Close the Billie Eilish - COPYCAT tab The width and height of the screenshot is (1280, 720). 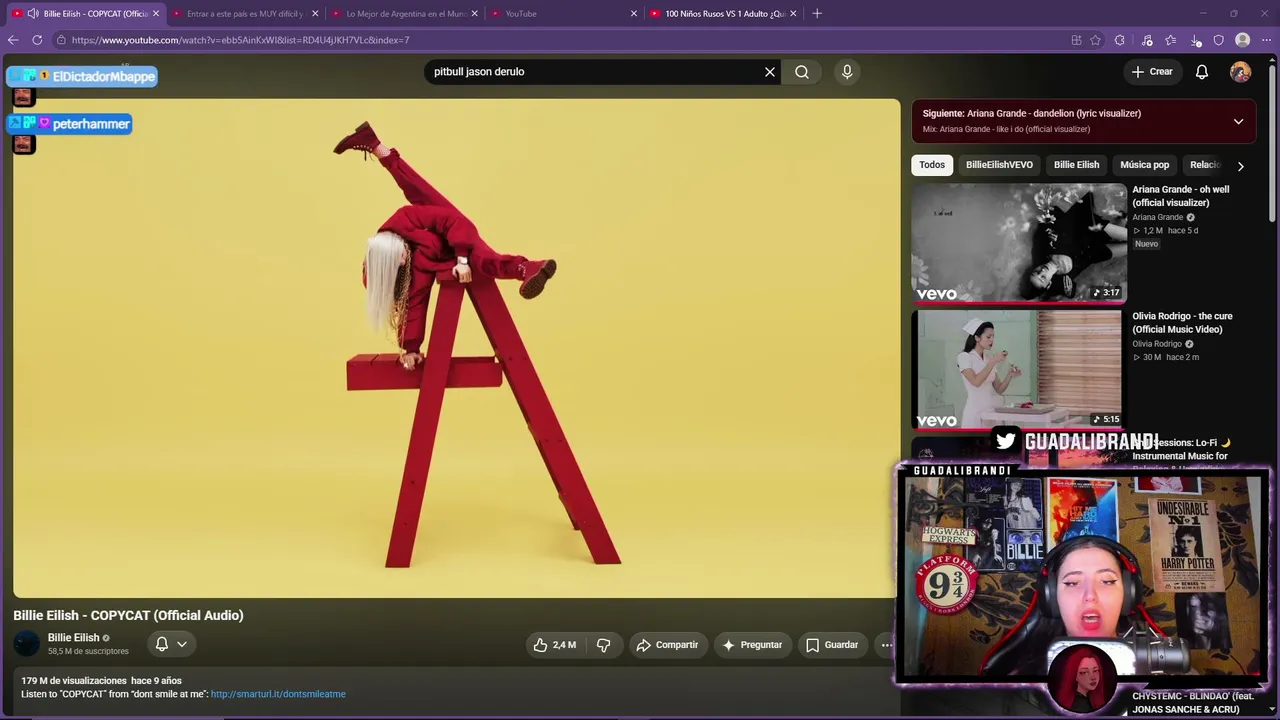[x=156, y=14]
